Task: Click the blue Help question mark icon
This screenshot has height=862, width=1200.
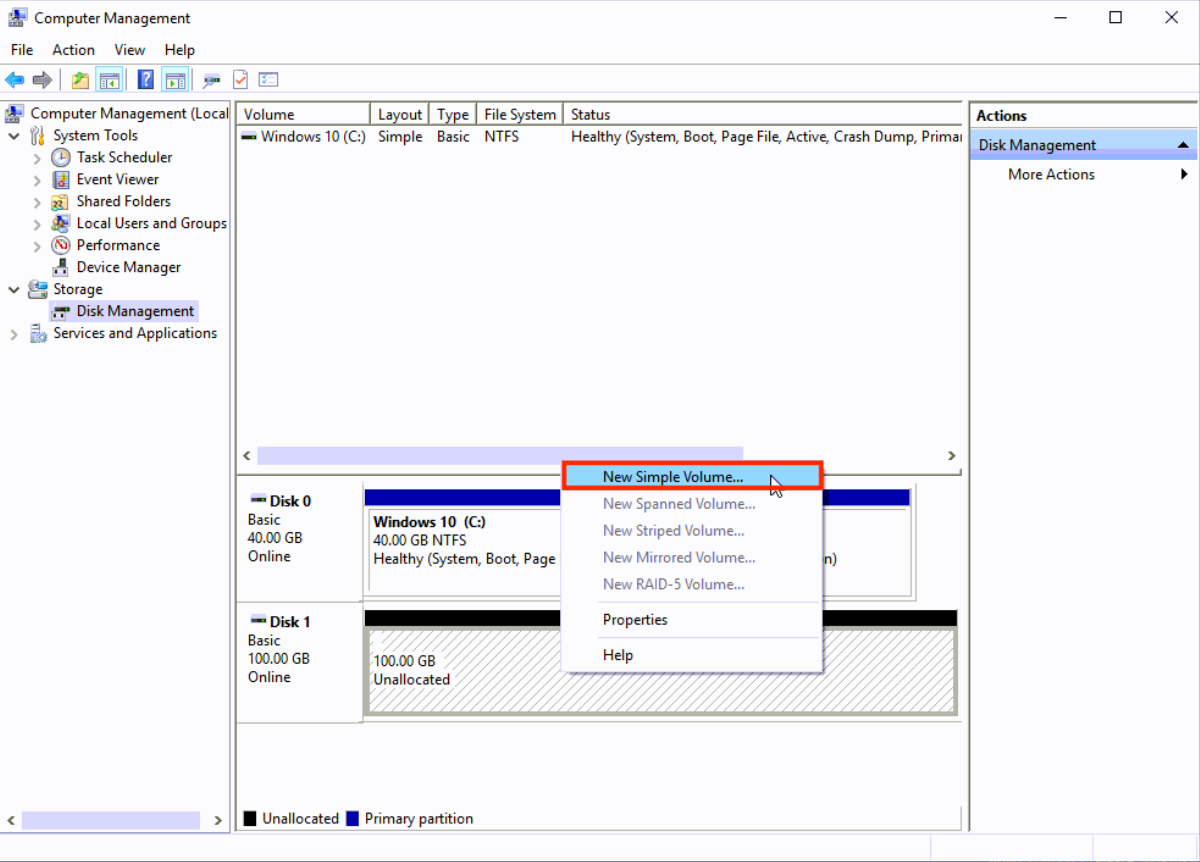Action: [146, 80]
